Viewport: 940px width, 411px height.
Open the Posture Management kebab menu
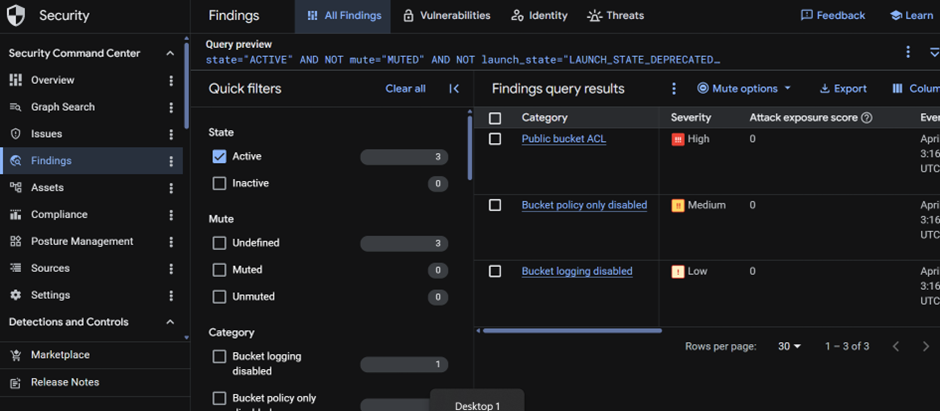point(171,241)
